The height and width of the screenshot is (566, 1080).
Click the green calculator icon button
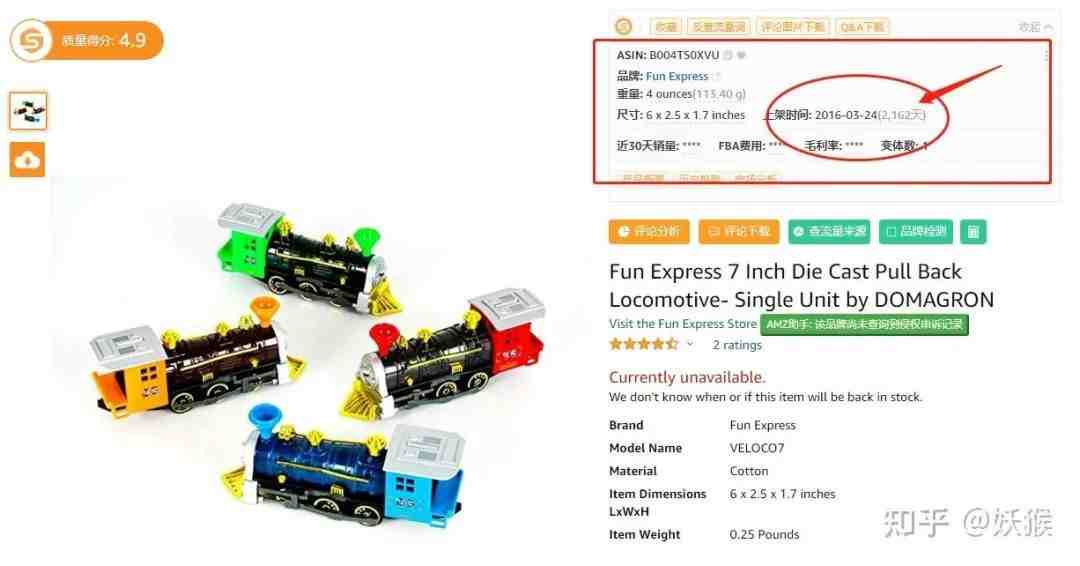(x=973, y=231)
